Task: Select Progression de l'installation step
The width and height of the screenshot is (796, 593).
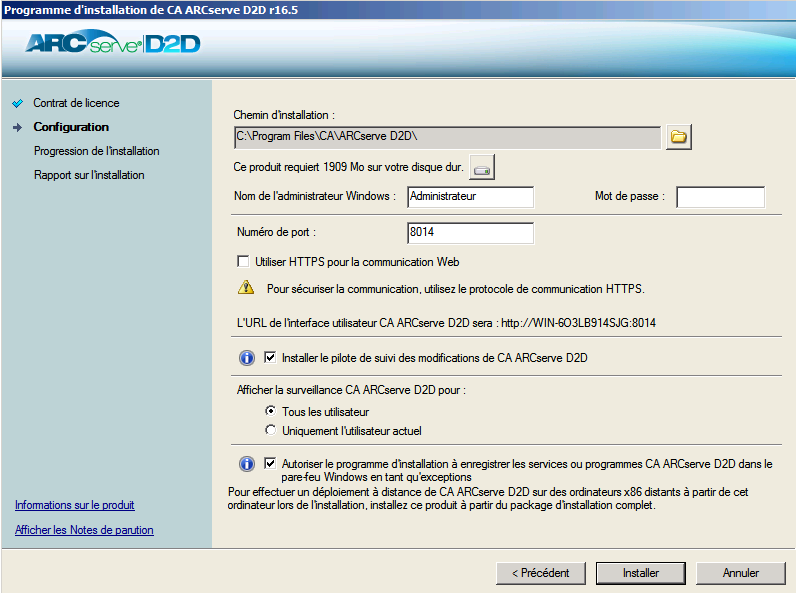Action: [96, 151]
